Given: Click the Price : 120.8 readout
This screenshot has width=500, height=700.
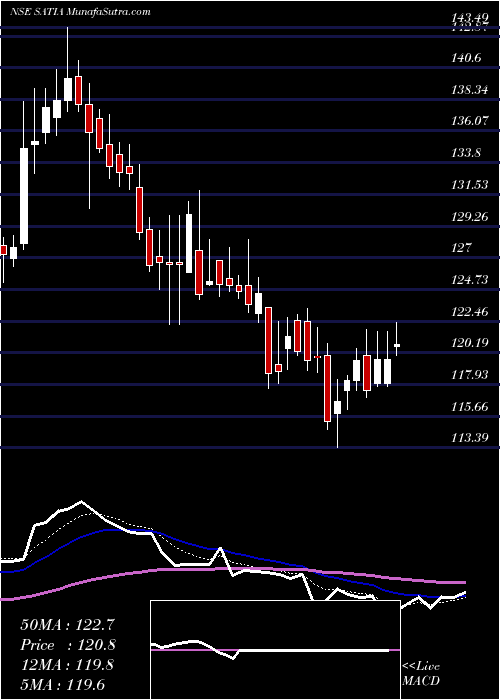Looking at the screenshot, I should pyautogui.click(x=68, y=645).
